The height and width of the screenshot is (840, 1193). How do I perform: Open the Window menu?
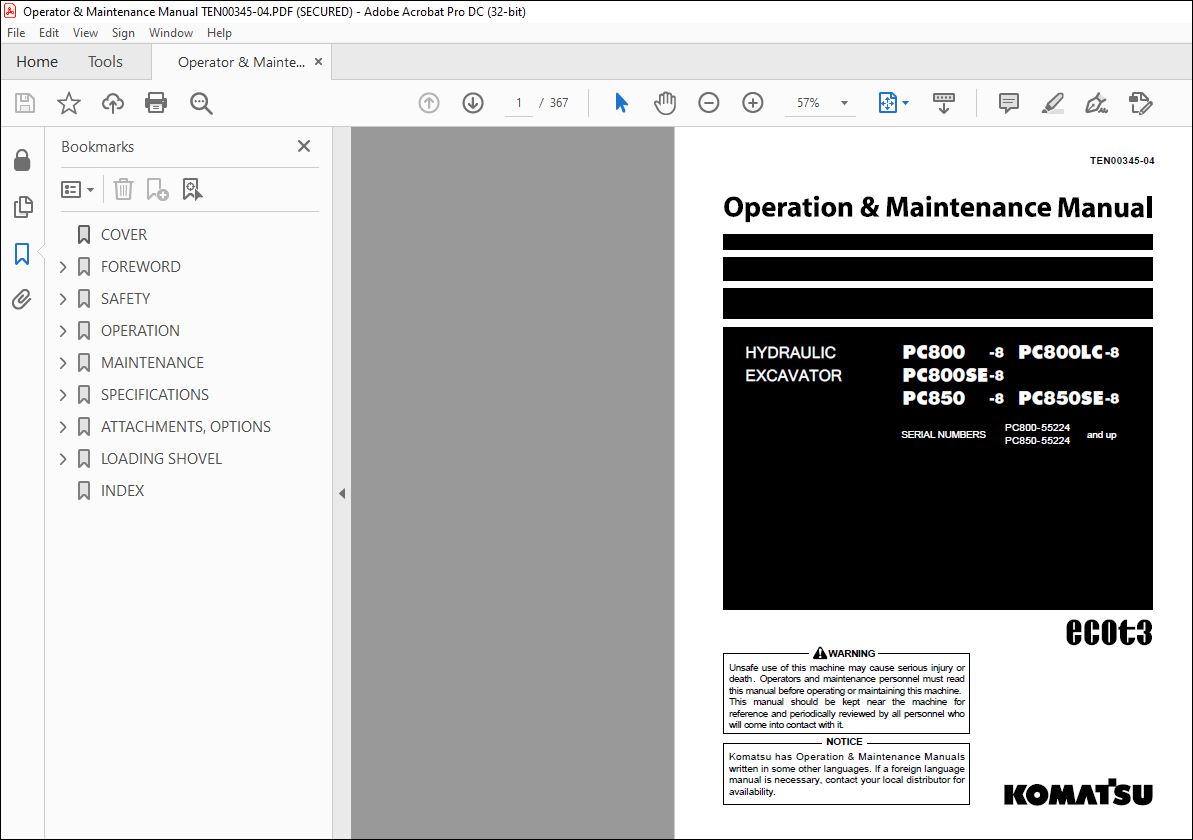(170, 33)
